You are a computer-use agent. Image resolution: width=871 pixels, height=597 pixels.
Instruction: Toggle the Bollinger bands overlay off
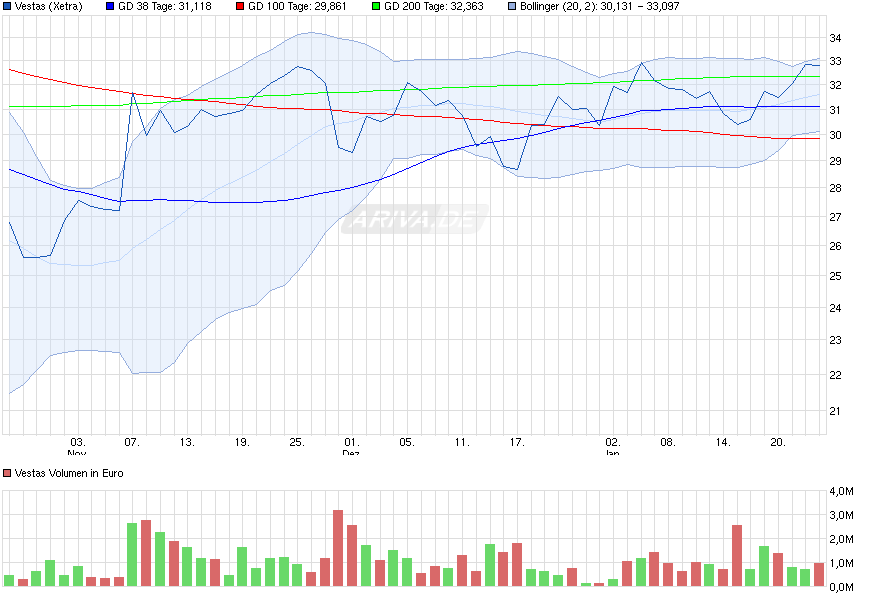[x=512, y=7]
